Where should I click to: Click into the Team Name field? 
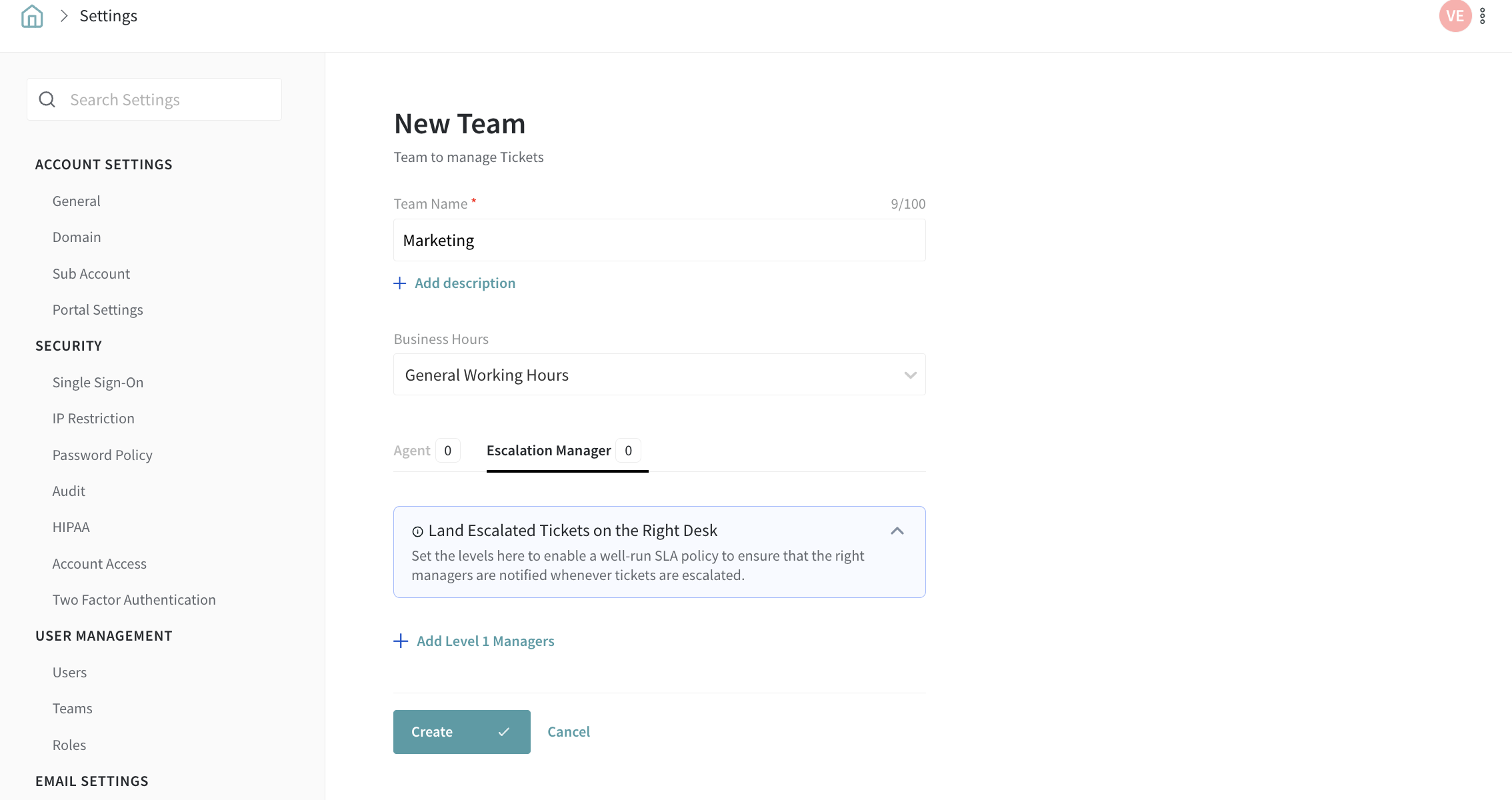pos(659,240)
